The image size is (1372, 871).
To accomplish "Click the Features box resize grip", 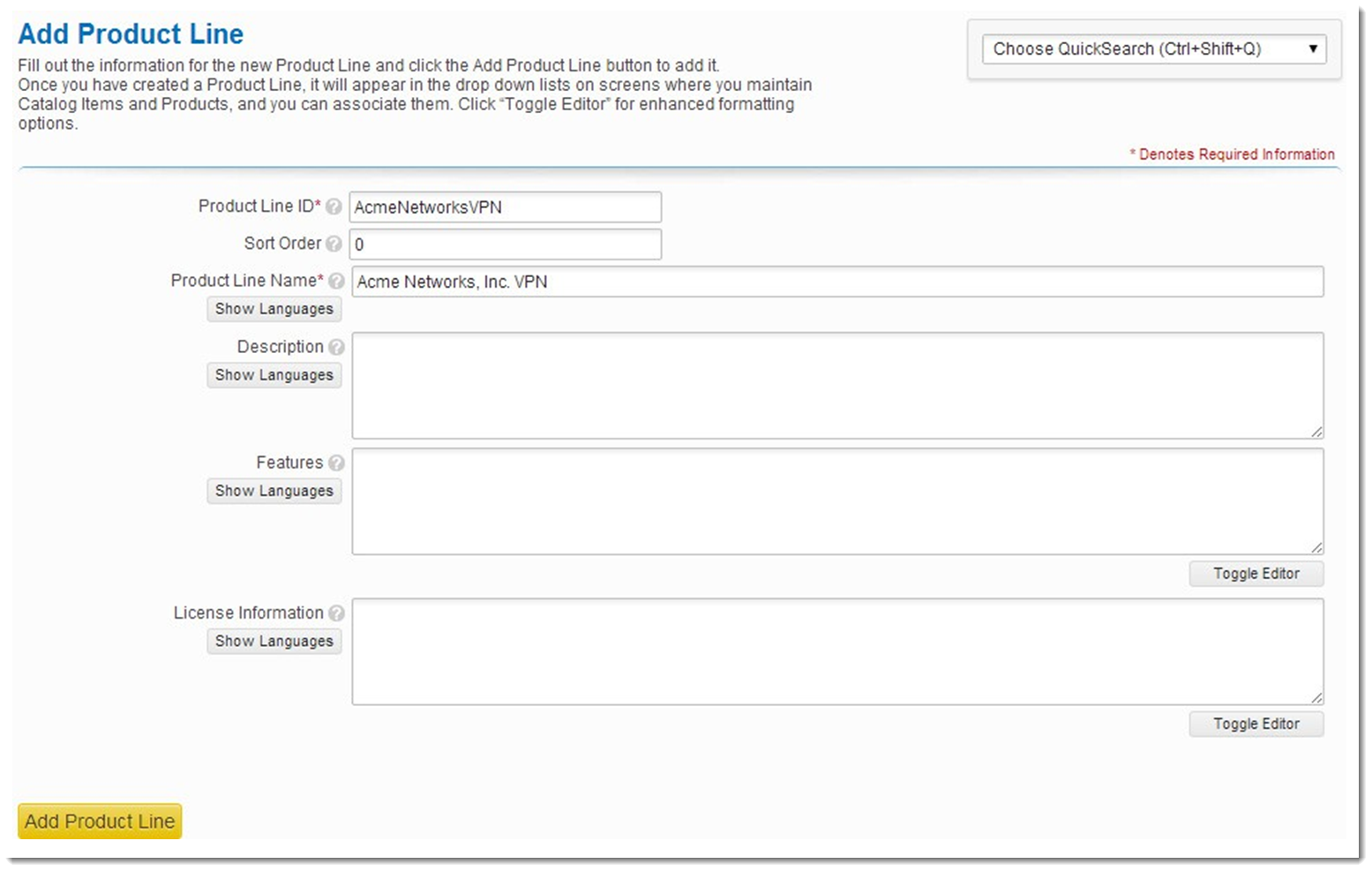I will coord(1316,547).
